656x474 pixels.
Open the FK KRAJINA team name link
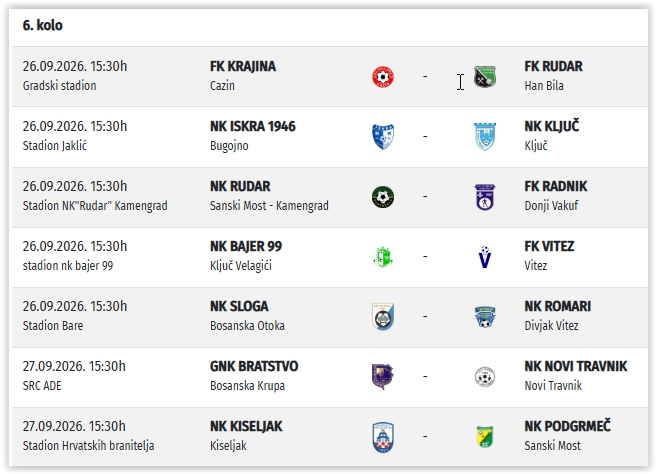[x=243, y=67]
